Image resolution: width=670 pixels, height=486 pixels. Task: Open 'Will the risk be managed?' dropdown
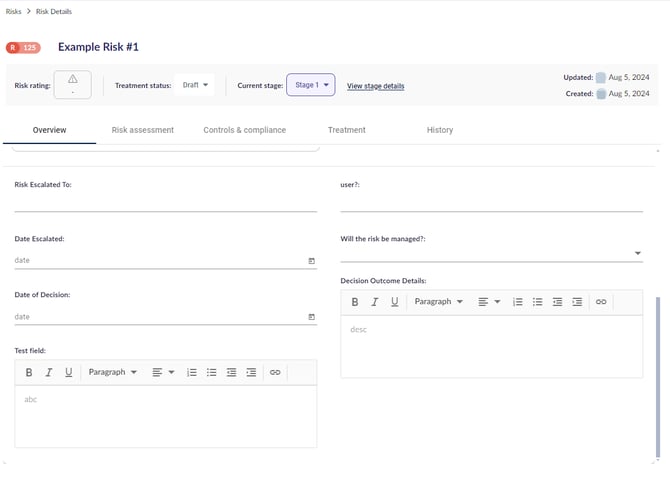[638, 254]
